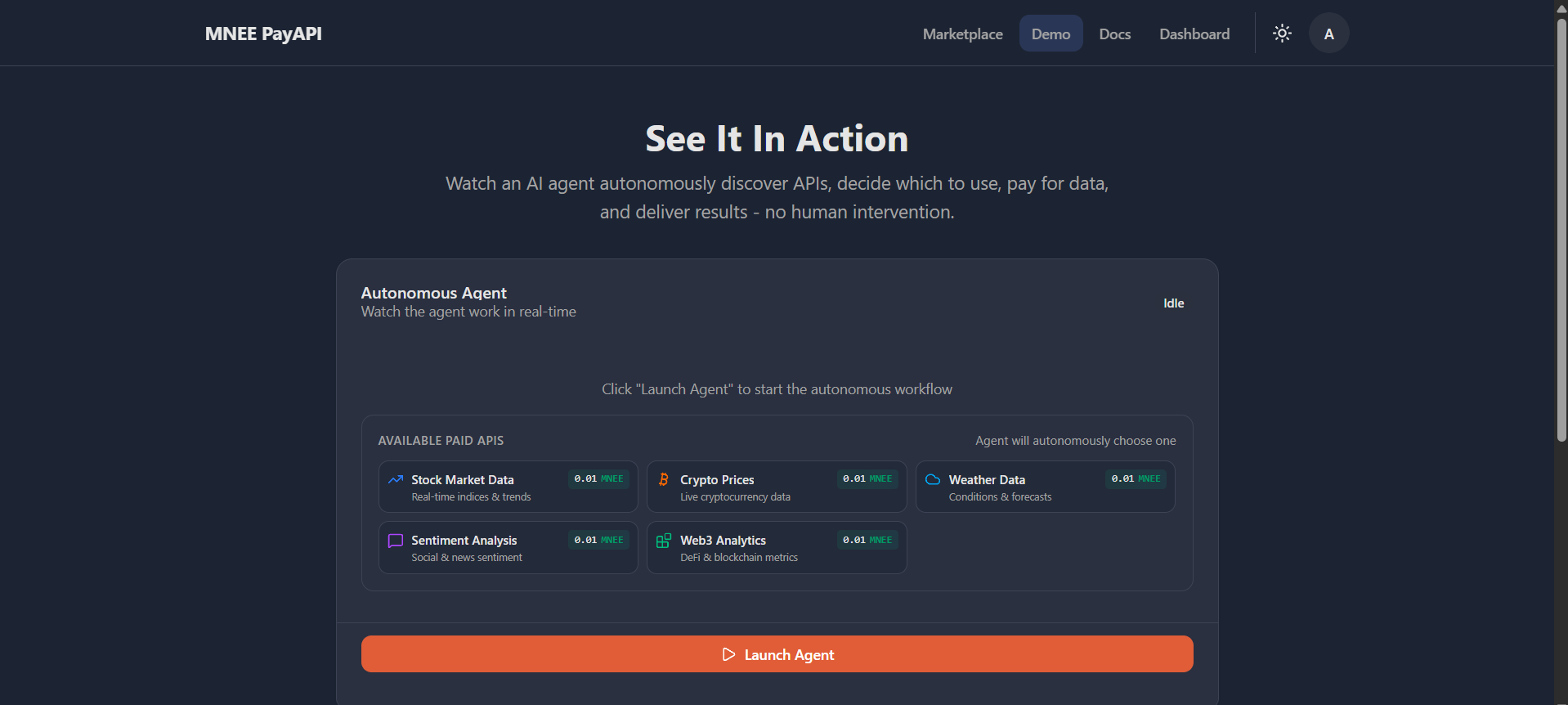Select the Stock Market Data card title
This screenshot has height=705, width=1568.
(463, 480)
